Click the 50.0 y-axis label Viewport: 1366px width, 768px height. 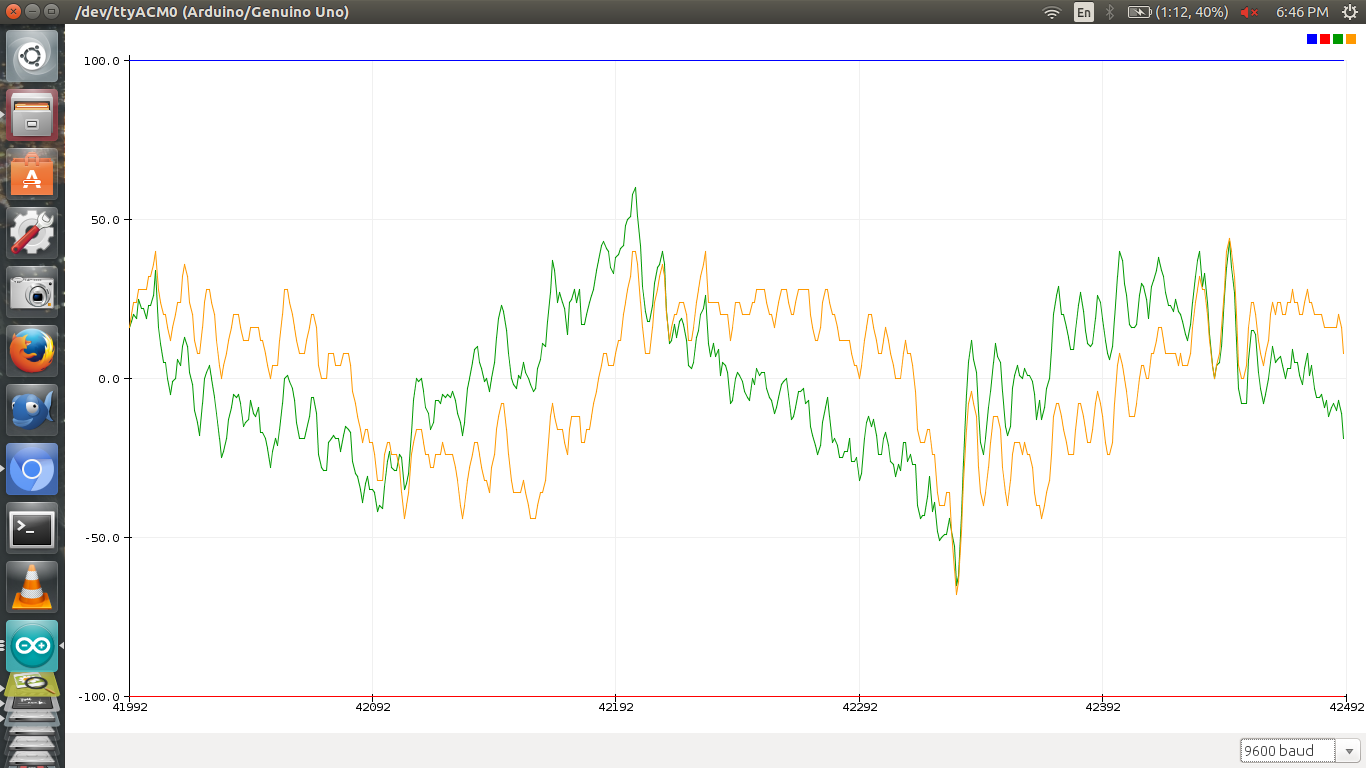tap(105, 220)
